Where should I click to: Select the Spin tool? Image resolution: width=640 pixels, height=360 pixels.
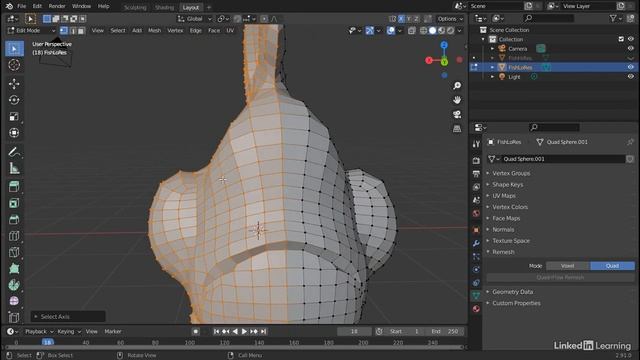tap(14, 285)
